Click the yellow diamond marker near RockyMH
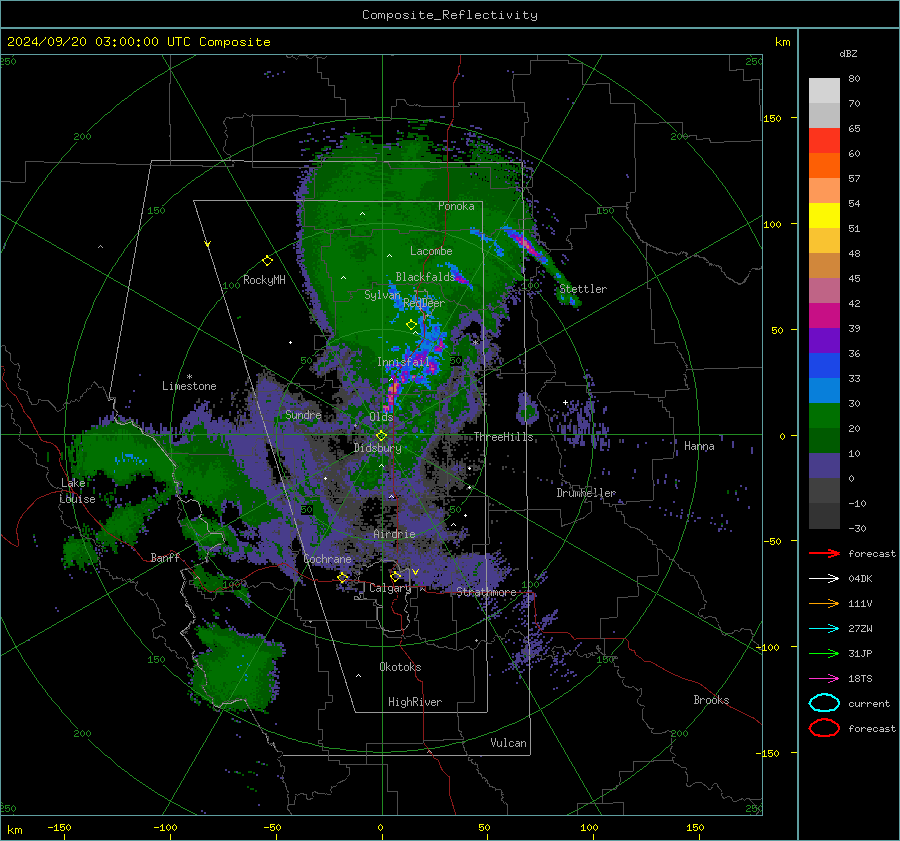Screen dimensions: 900x841 click(x=267, y=261)
